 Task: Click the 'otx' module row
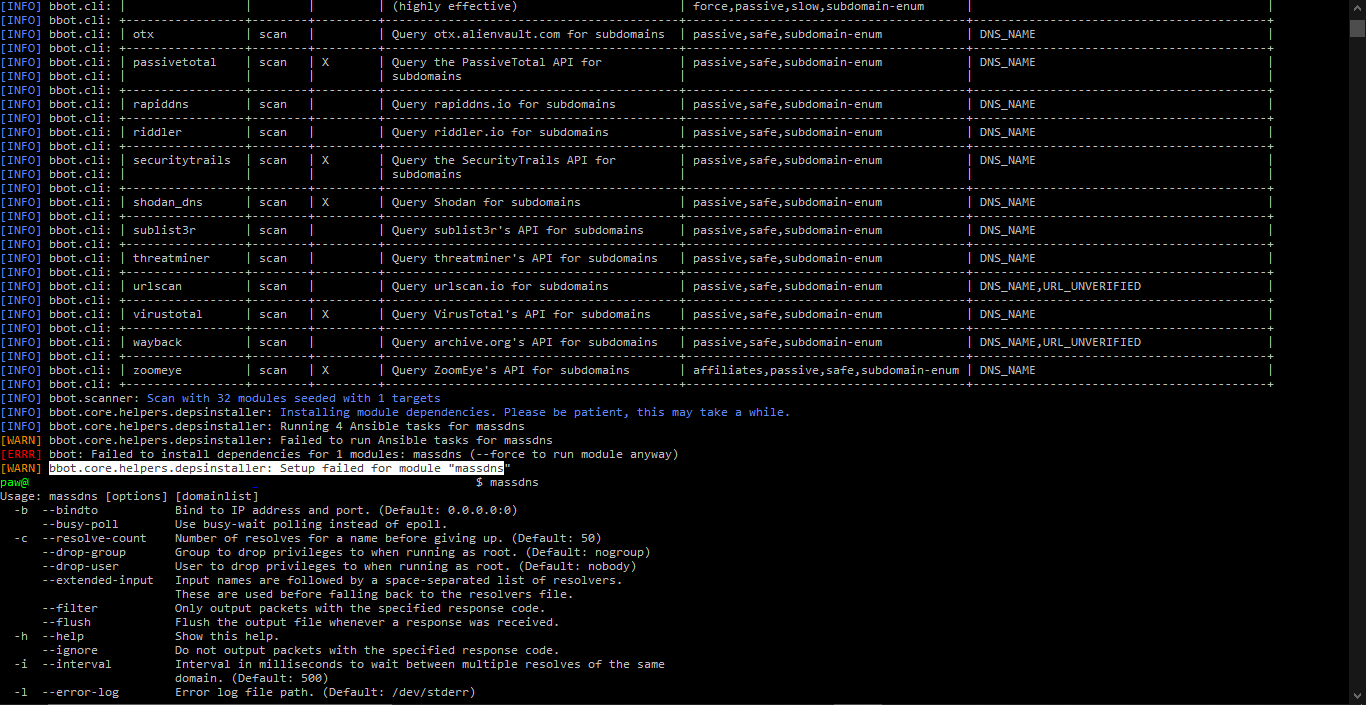143,33
